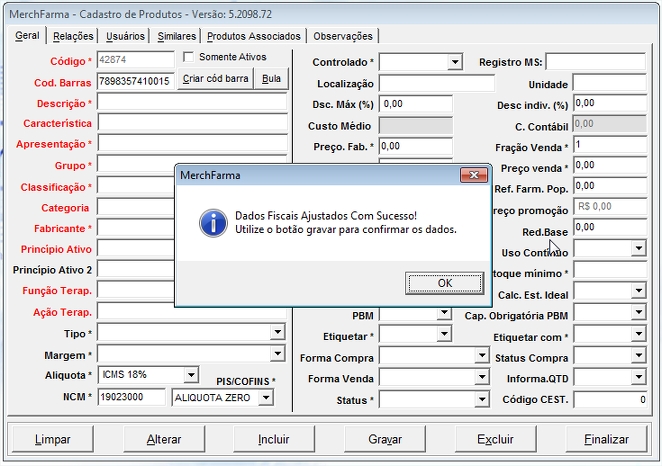Open the PIS/COFINS Aliquota Zero dropdown
The width and height of the screenshot is (662, 466).
pos(265,397)
